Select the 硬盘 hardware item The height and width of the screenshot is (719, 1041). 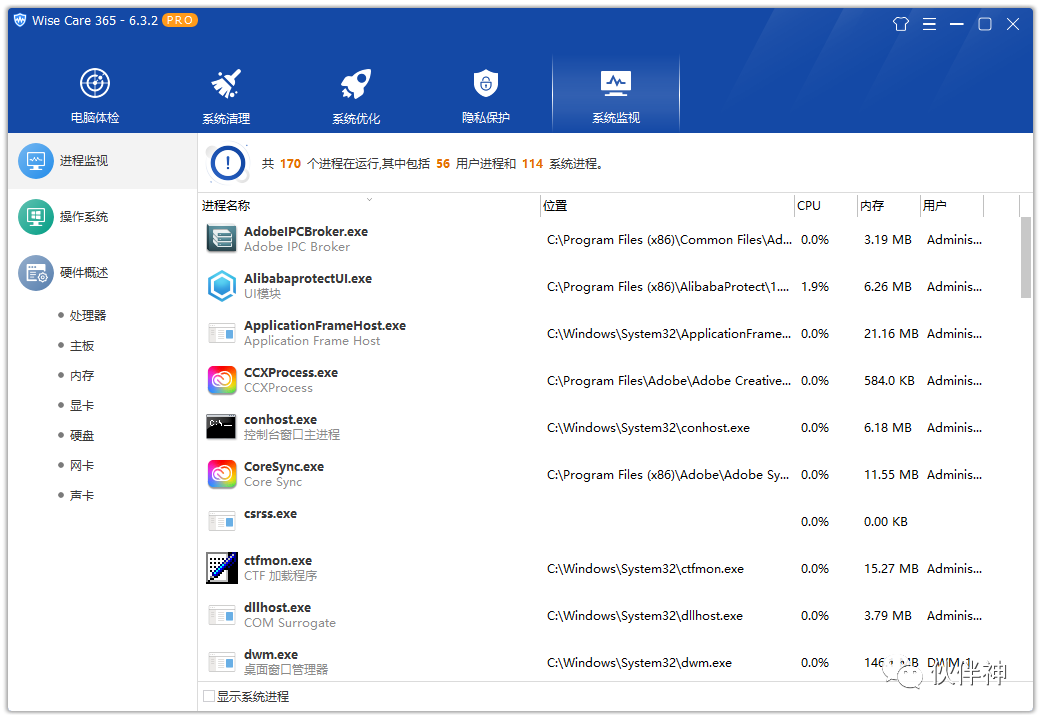tap(82, 436)
